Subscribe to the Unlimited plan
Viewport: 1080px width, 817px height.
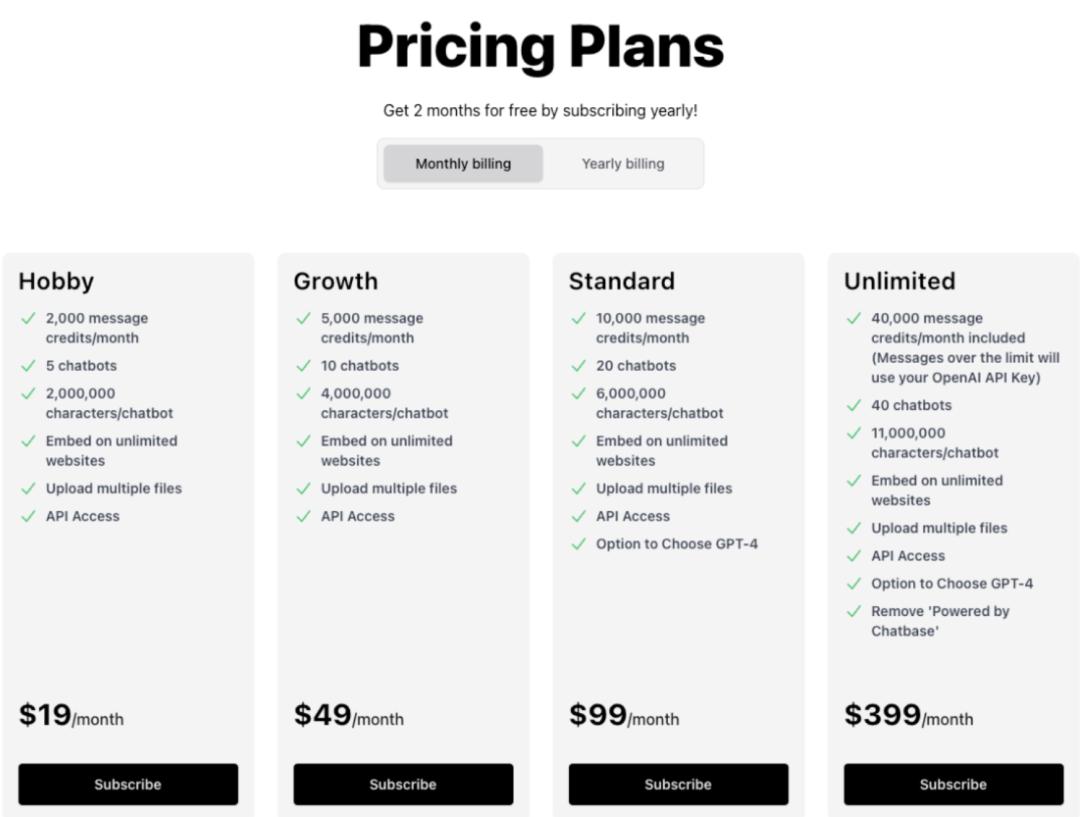953,785
